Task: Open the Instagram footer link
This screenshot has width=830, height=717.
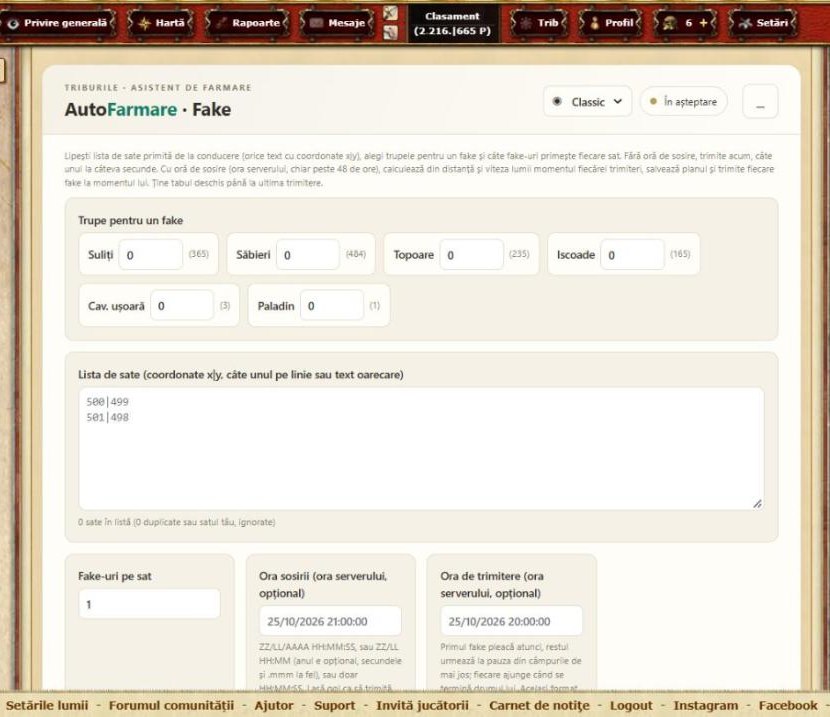Action: 706,705
